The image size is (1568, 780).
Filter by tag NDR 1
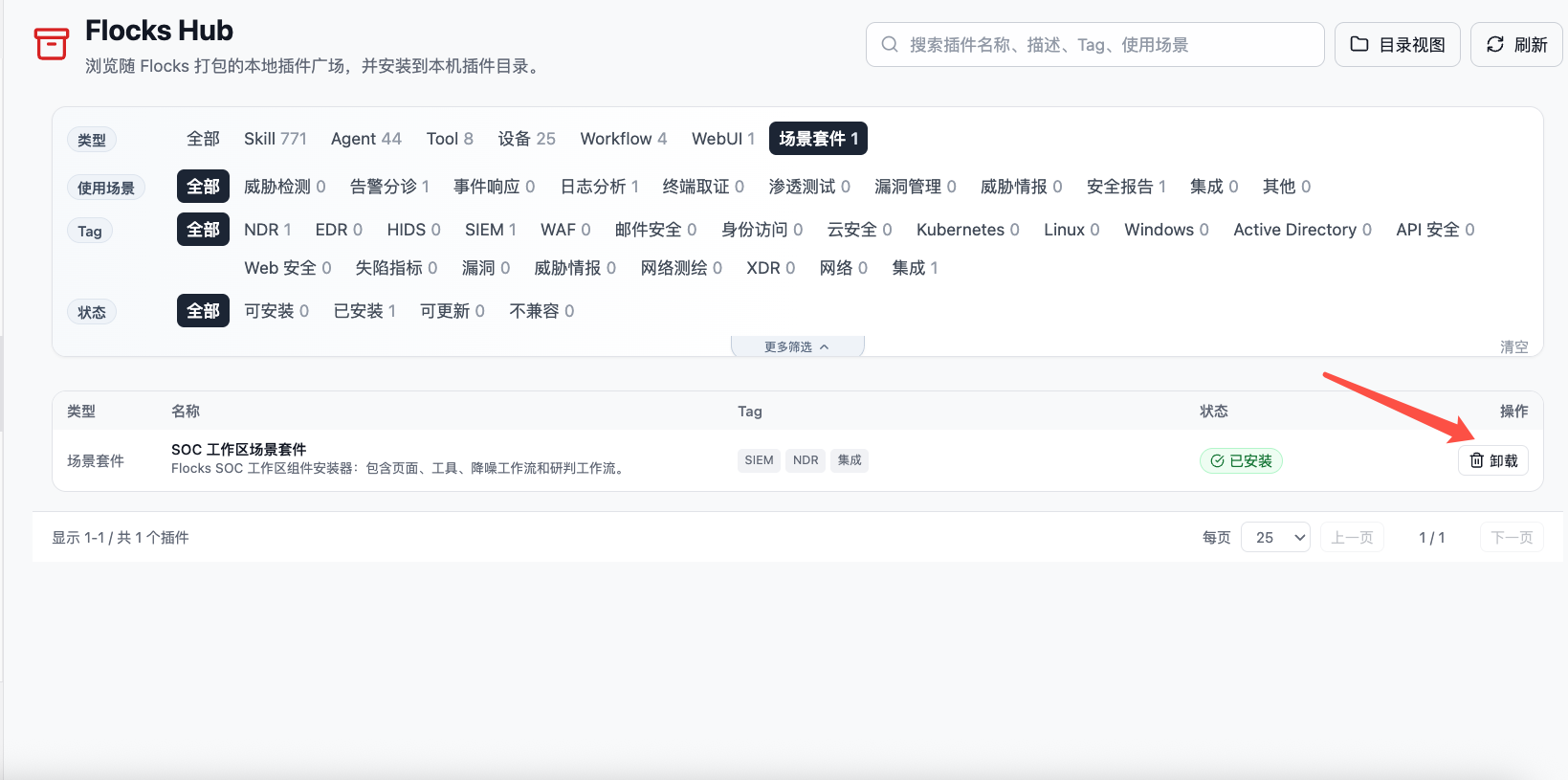coord(268,230)
